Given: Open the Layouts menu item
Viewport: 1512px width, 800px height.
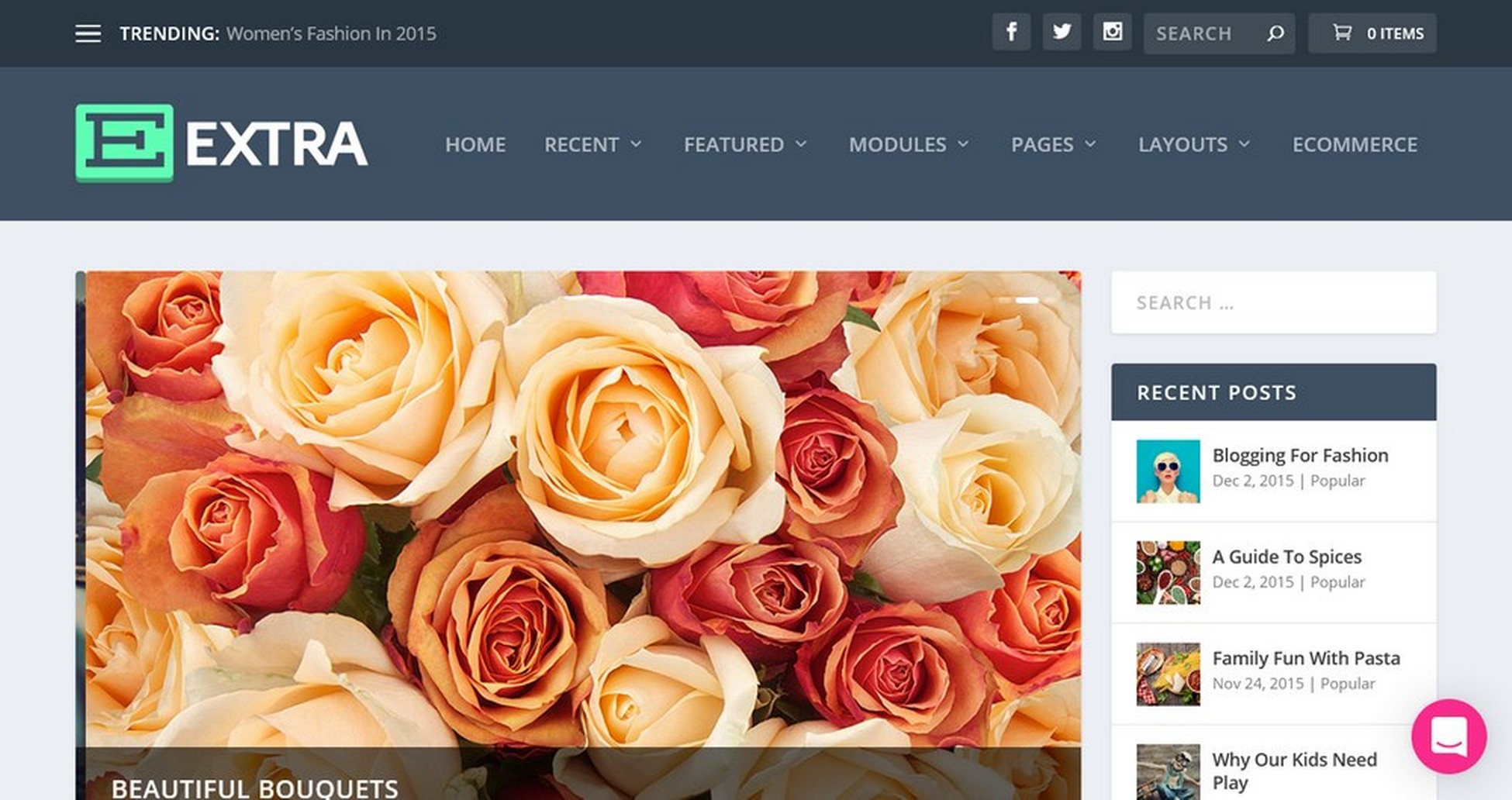Looking at the screenshot, I should pyautogui.click(x=1182, y=145).
